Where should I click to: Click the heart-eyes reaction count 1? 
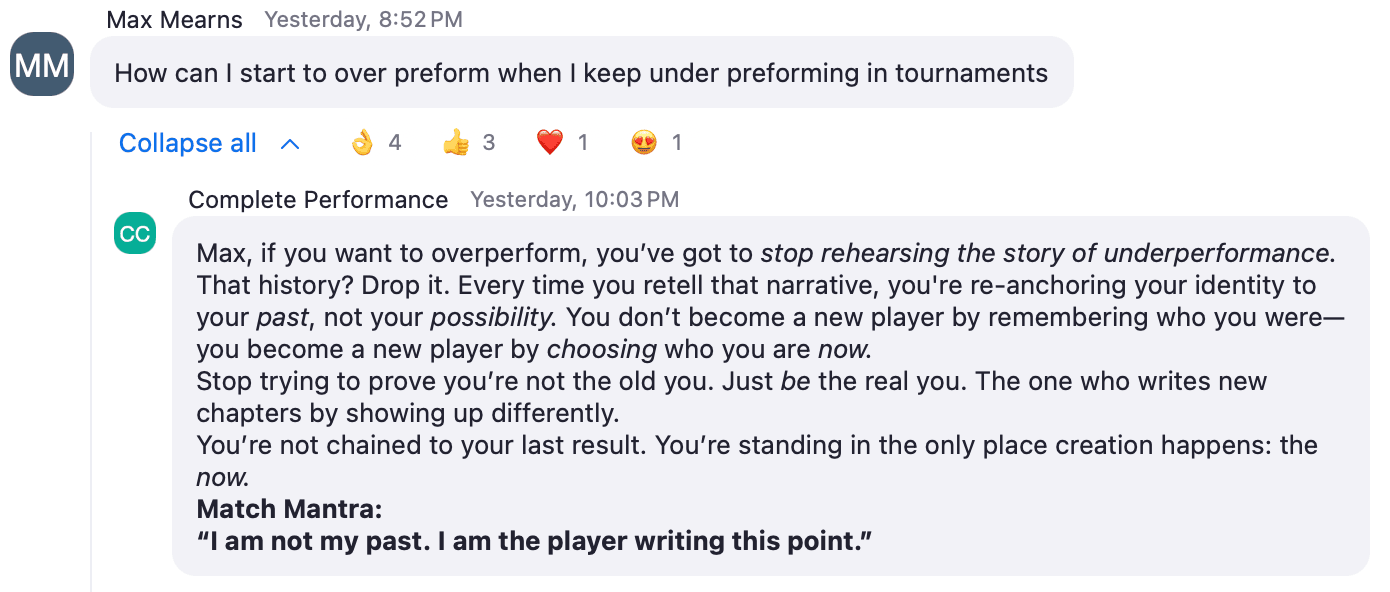coord(677,143)
